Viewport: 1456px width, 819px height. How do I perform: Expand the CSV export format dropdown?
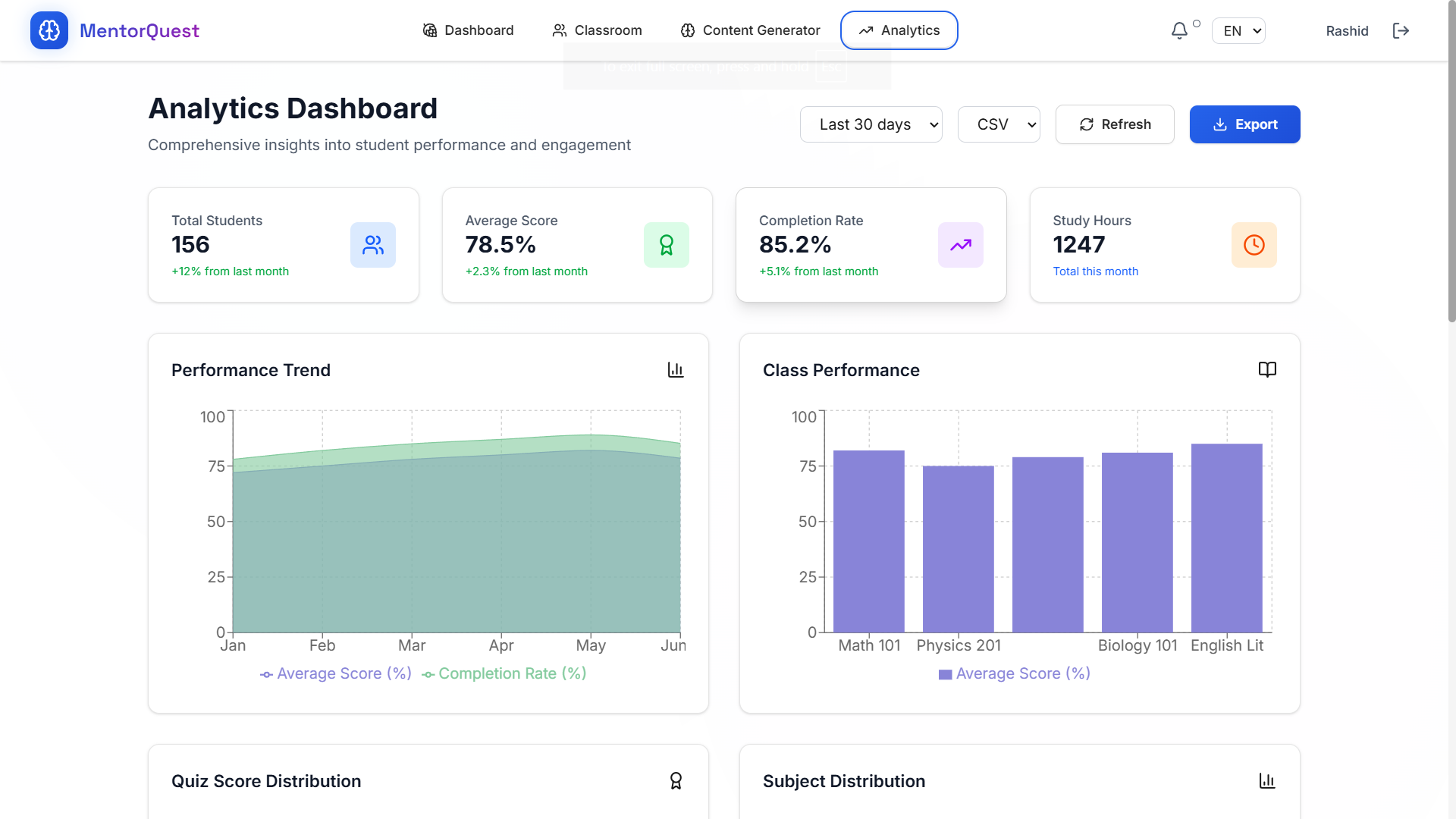tap(998, 124)
